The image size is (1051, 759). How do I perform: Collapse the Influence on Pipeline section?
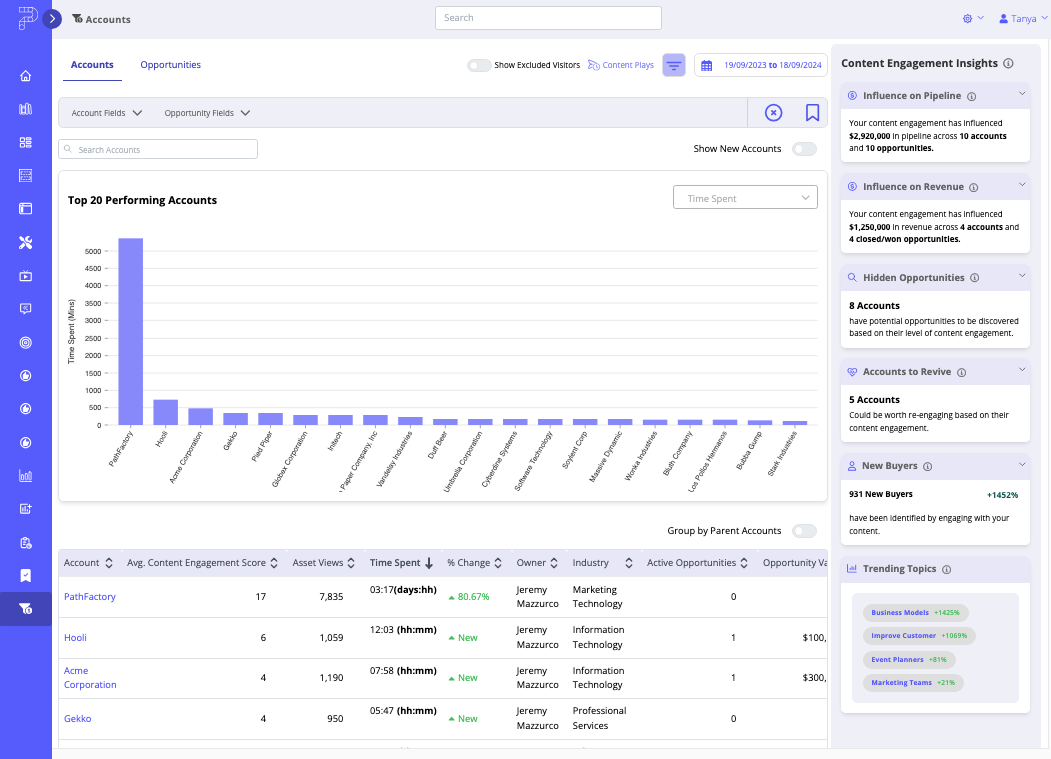click(x=1021, y=95)
